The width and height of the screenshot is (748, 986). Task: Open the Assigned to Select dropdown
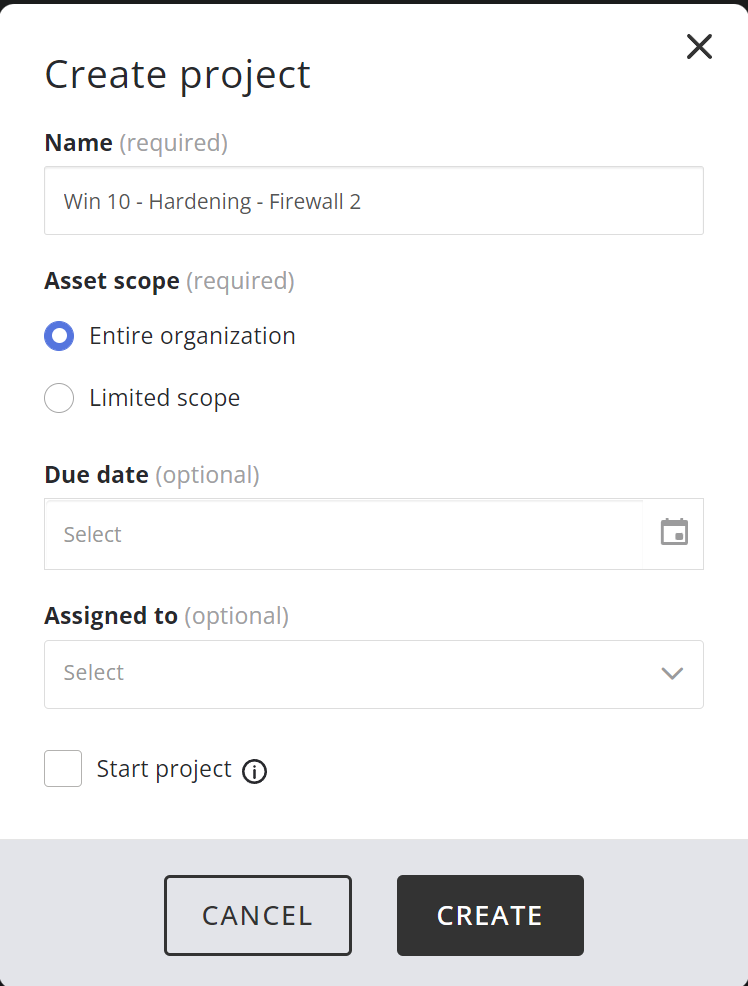[x=350, y=674]
